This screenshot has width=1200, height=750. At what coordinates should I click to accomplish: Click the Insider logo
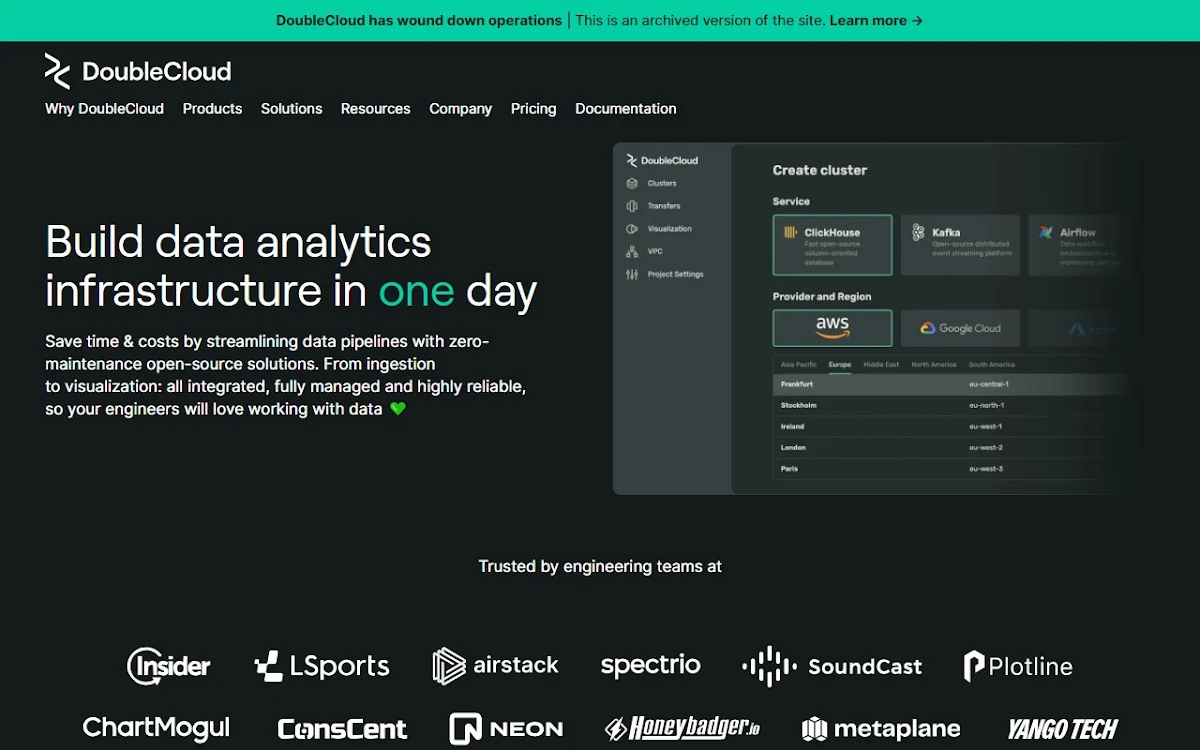tap(169, 666)
